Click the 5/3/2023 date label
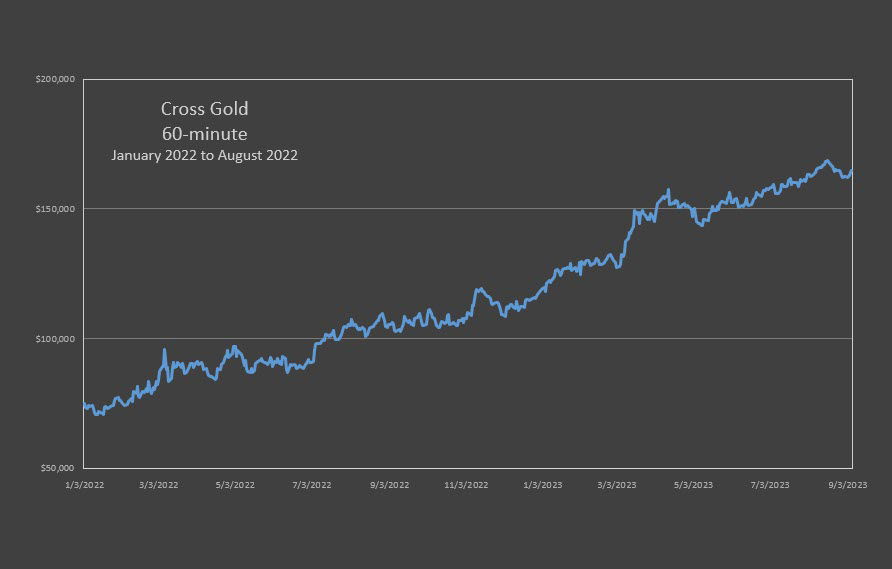 pyautogui.click(x=693, y=485)
